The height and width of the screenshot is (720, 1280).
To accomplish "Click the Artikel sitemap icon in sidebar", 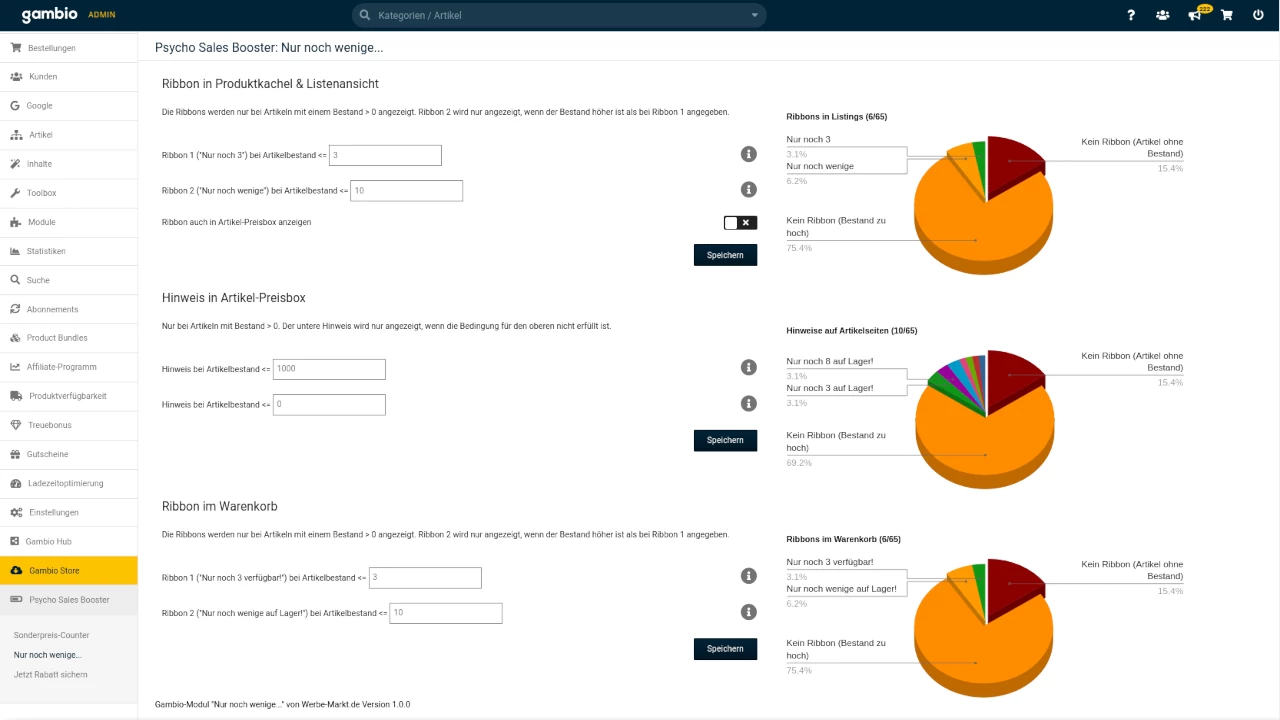I will pyautogui.click(x=16, y=134).
